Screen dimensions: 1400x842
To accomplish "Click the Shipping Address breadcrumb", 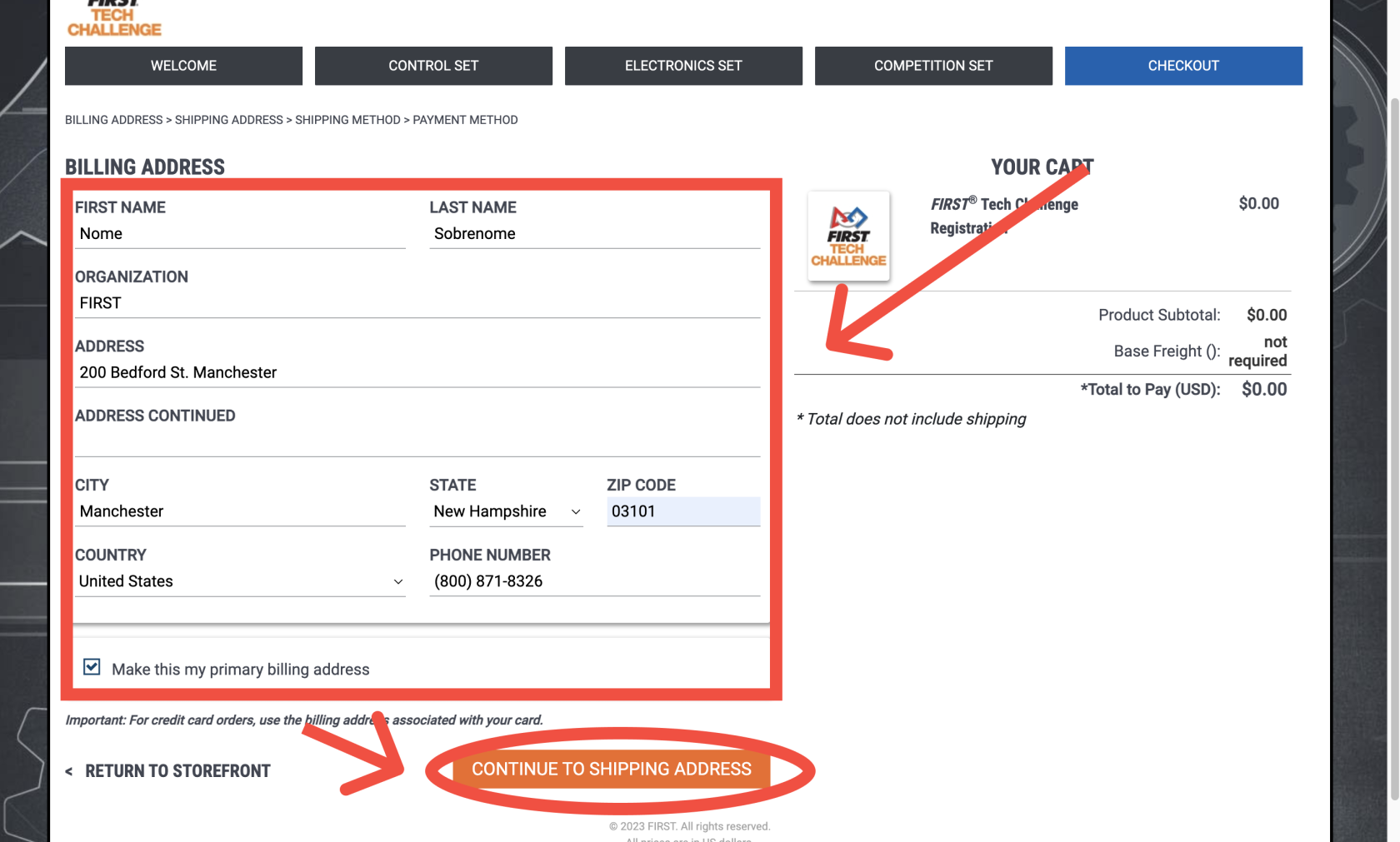I will click(x=229, y=120).
